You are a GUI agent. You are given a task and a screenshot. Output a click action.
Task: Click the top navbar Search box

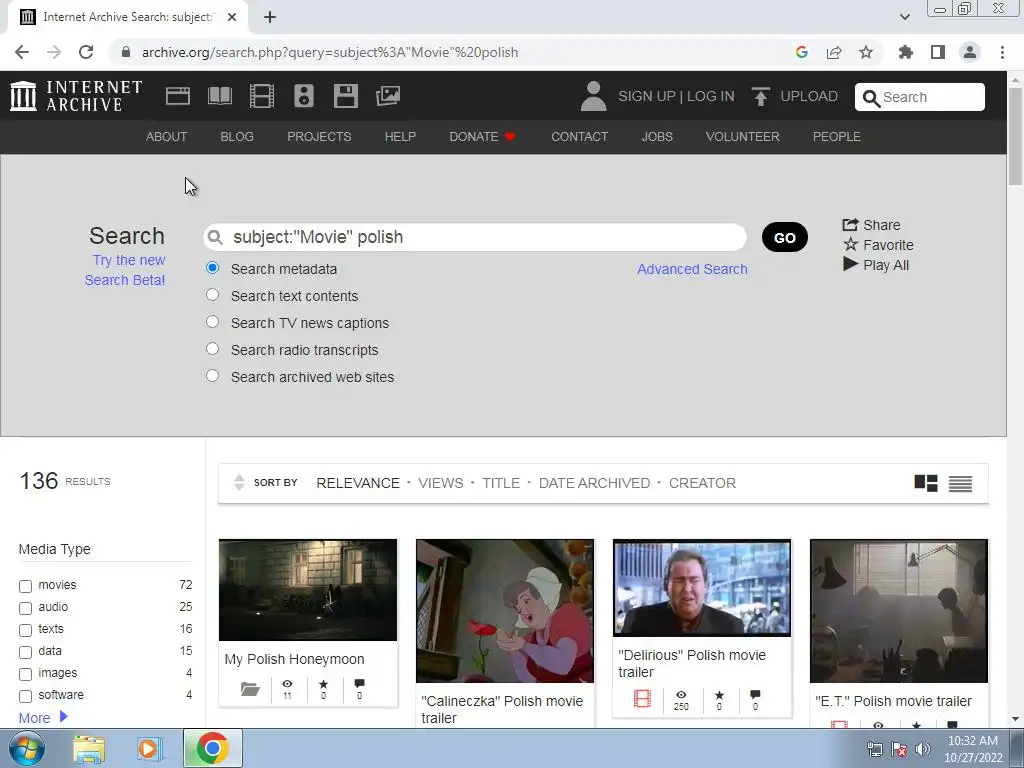(920, 97)
